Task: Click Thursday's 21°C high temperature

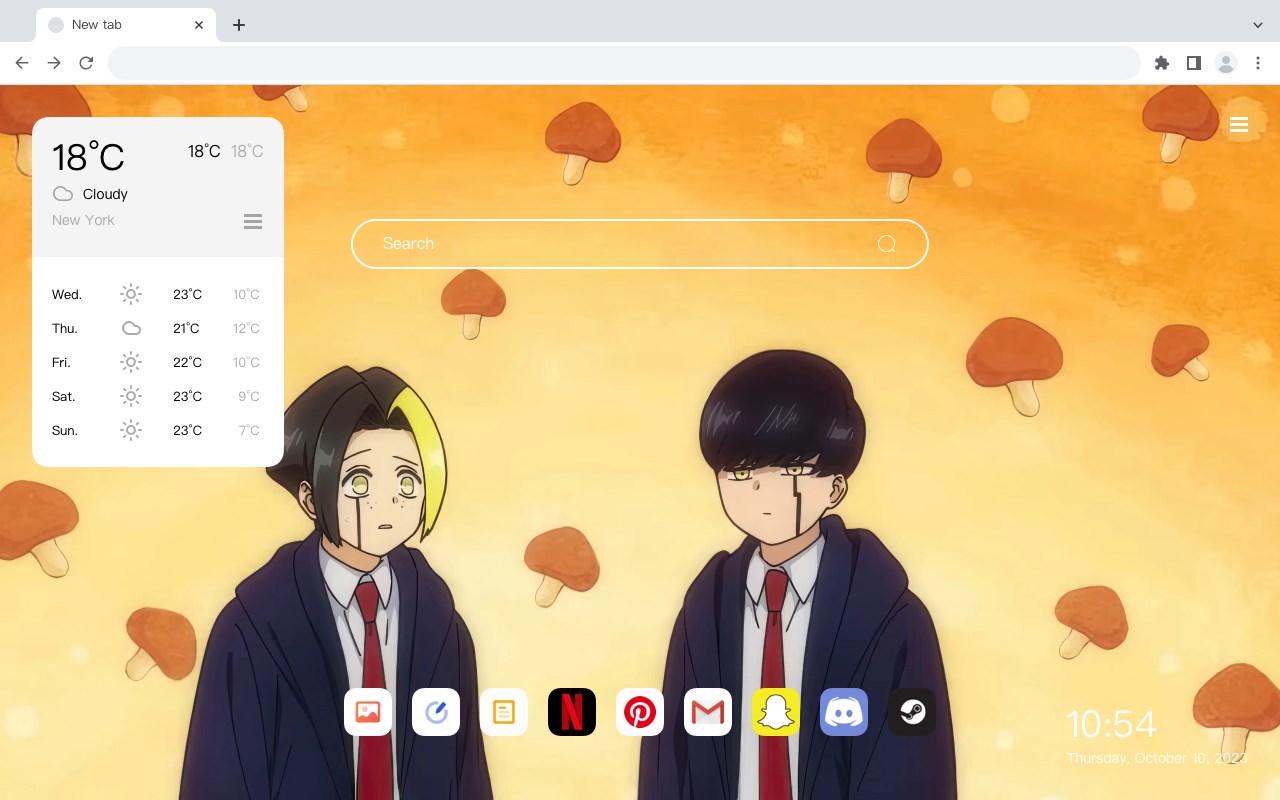Action: click(187, 328)
